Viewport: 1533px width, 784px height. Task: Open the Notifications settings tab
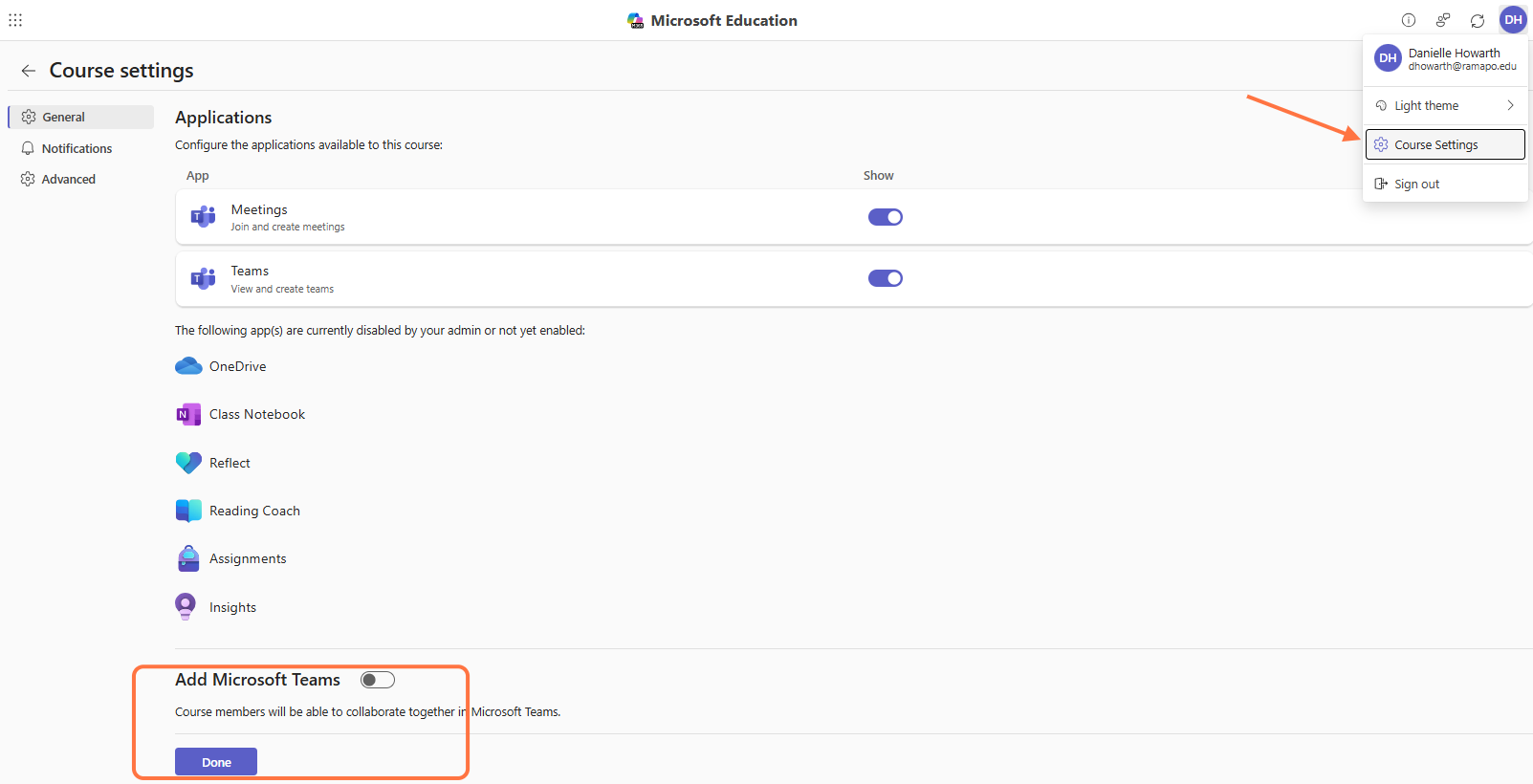click(81, 148)
